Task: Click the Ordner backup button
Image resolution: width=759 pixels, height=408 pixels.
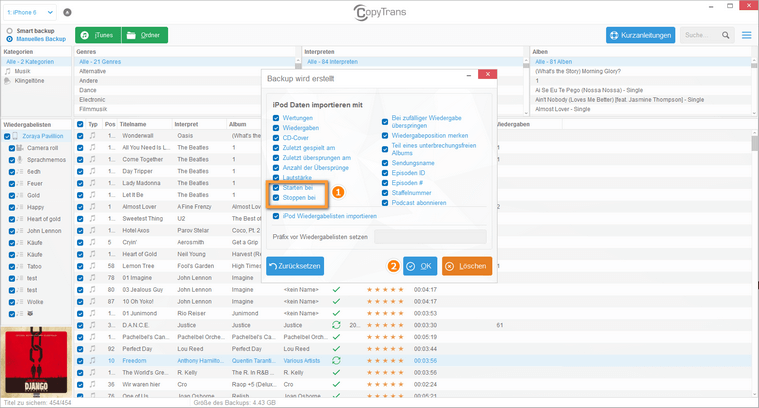Action: tap(145, 35)
